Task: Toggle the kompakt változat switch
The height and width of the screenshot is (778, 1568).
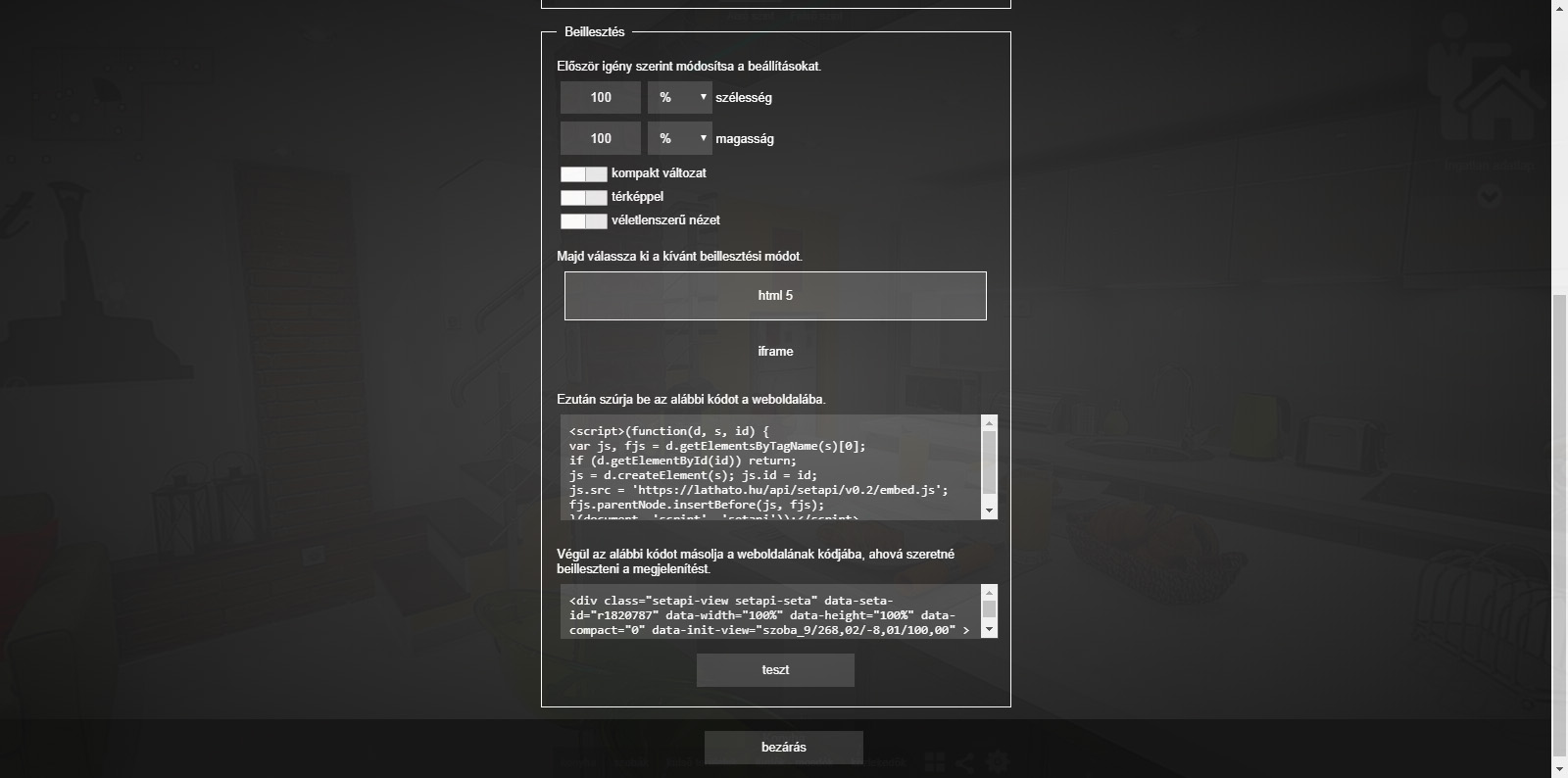Action: click(583, 173)
